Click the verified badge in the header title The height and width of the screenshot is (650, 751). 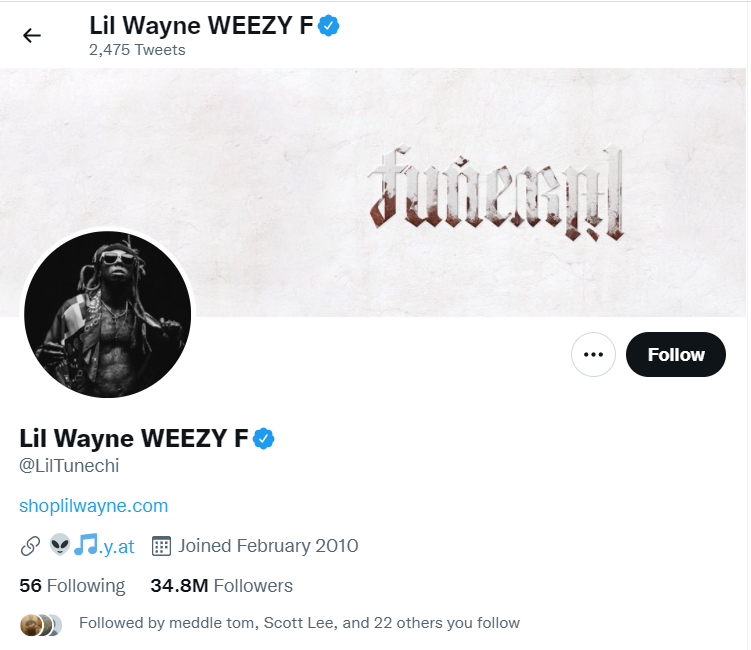[x=329, y=25]
